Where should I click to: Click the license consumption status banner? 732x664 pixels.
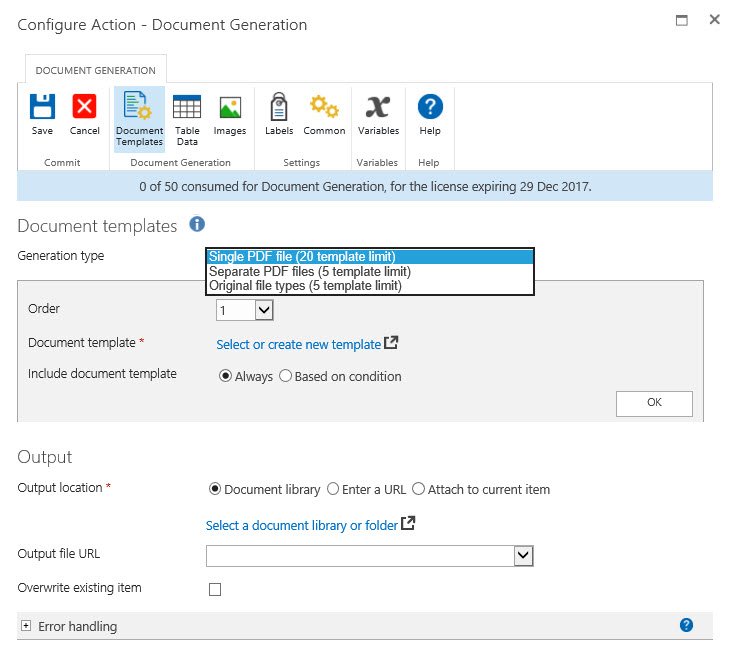365,186
